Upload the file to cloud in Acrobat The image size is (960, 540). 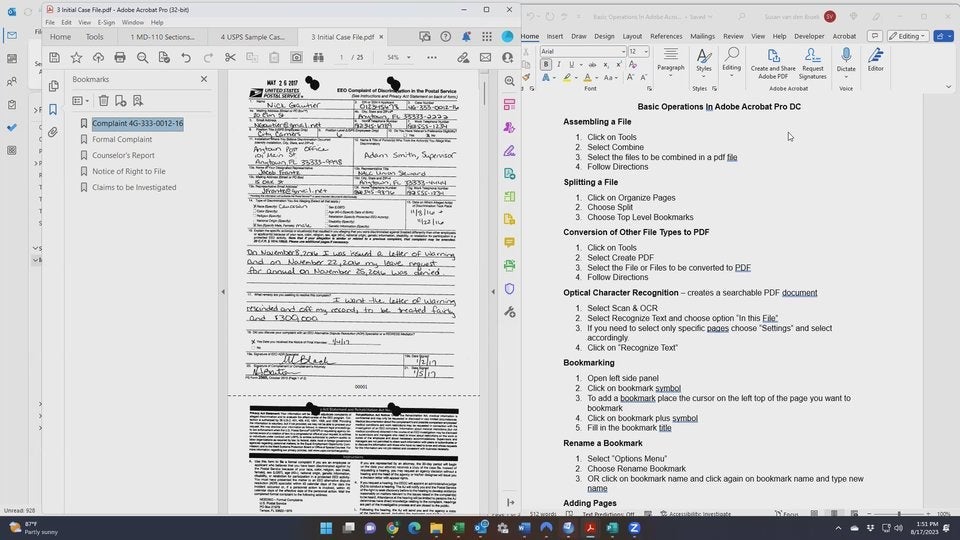click(98, 58)
